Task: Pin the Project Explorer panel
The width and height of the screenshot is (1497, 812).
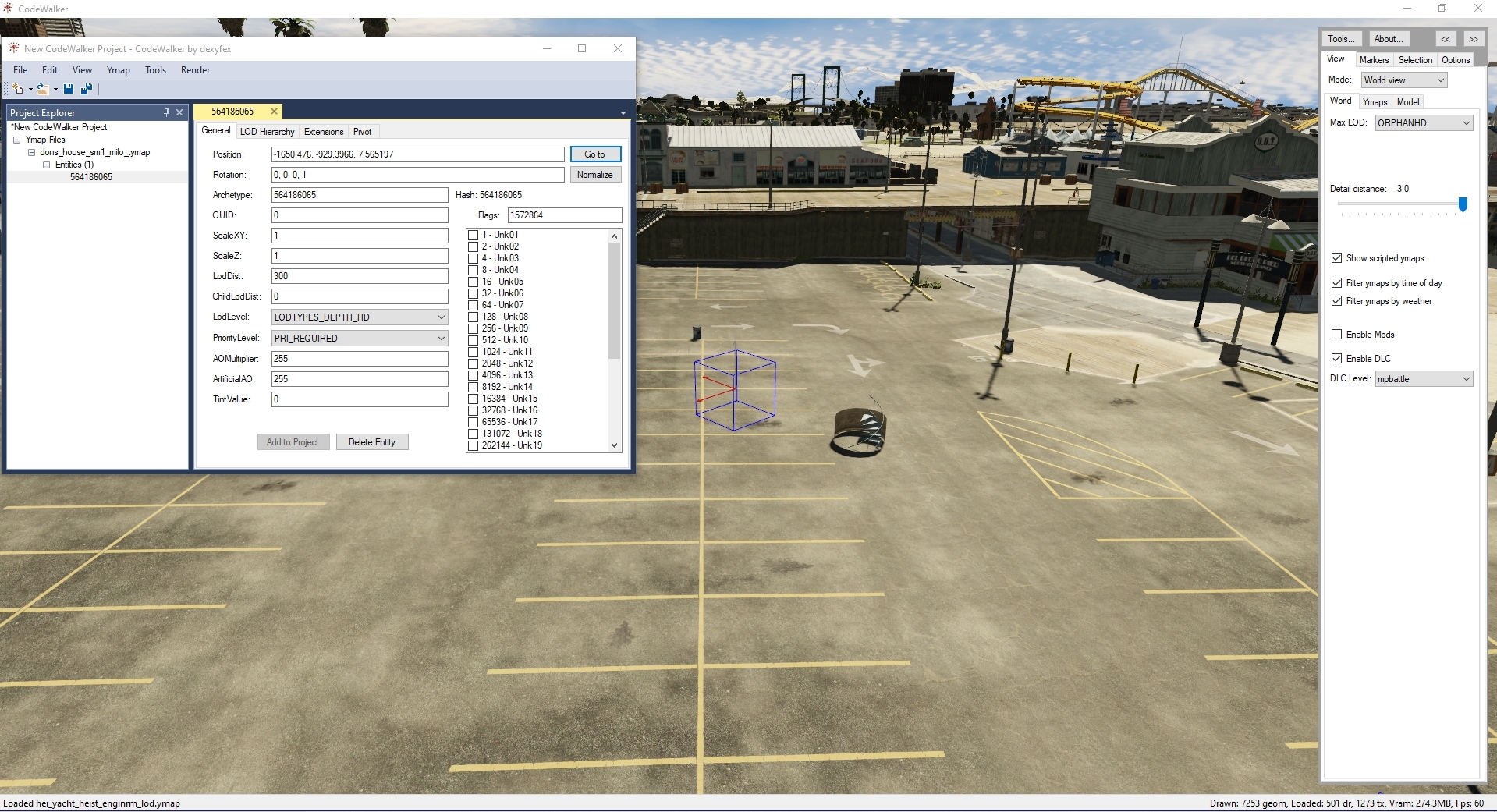Action: 166,112
